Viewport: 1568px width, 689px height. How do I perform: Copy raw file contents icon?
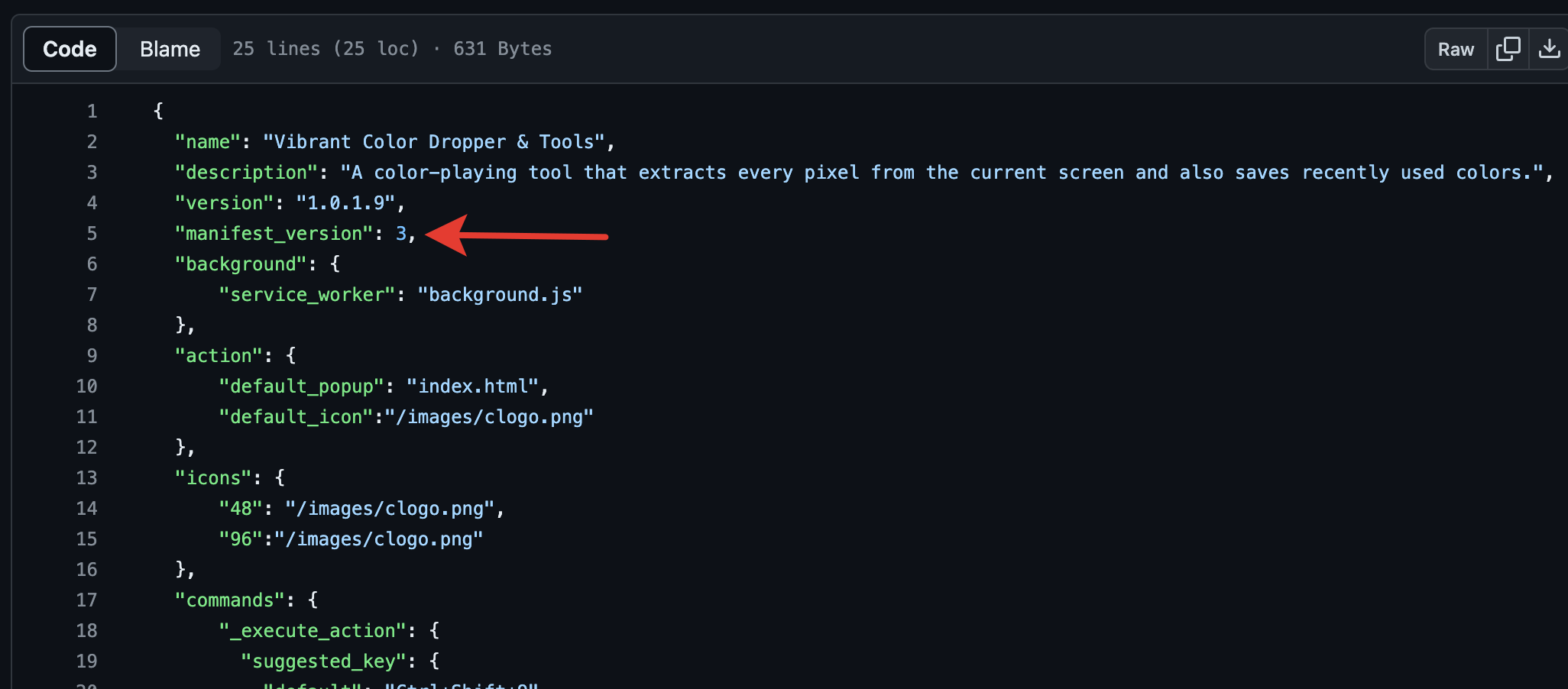pos(1508,49)
